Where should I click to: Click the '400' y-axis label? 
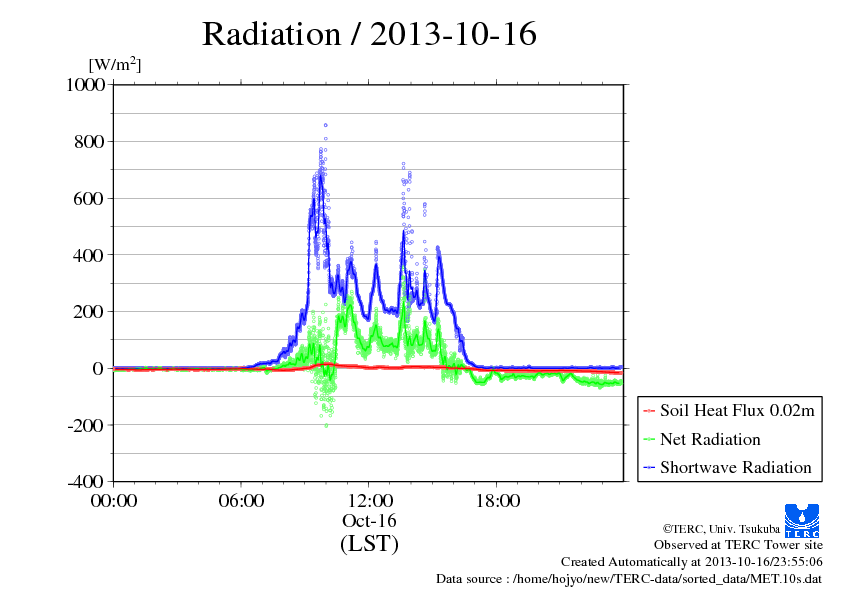pos(89,255)
